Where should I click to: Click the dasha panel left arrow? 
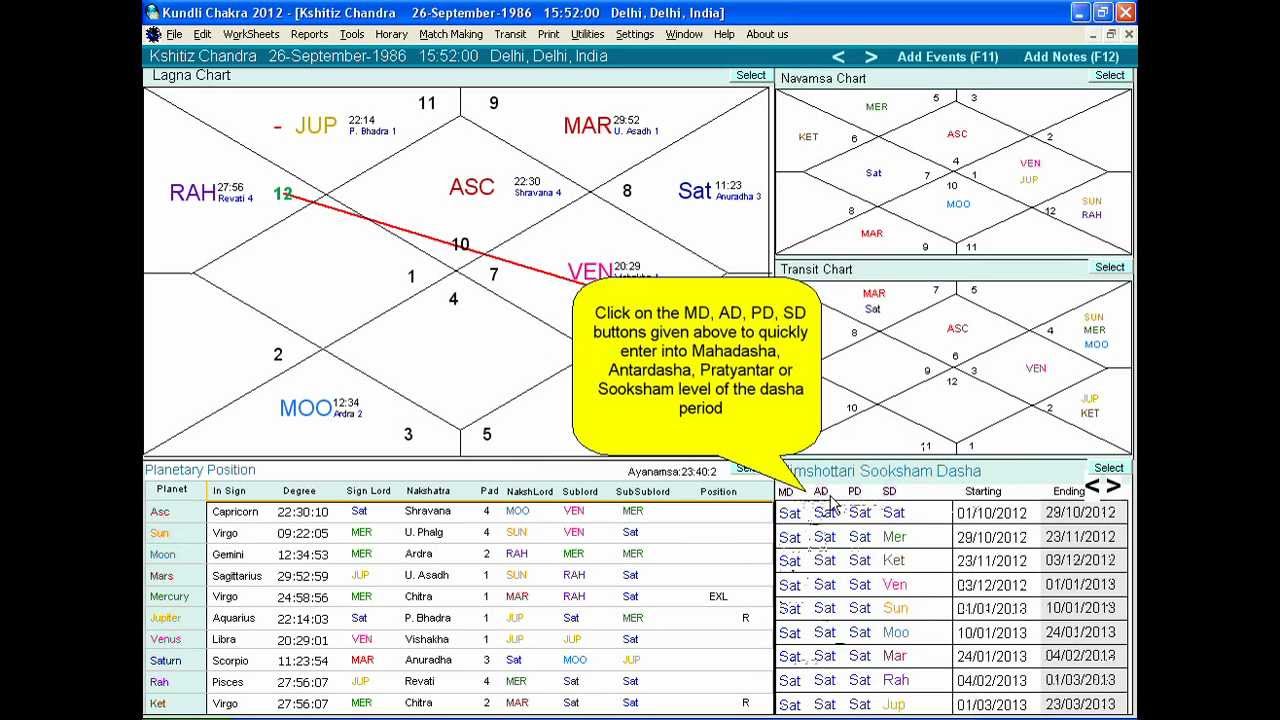click(1092, 486)
